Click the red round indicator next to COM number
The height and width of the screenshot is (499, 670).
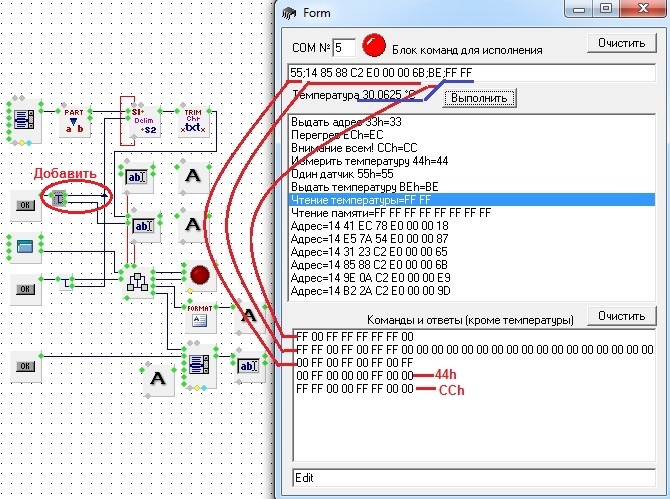click(375, 45)
